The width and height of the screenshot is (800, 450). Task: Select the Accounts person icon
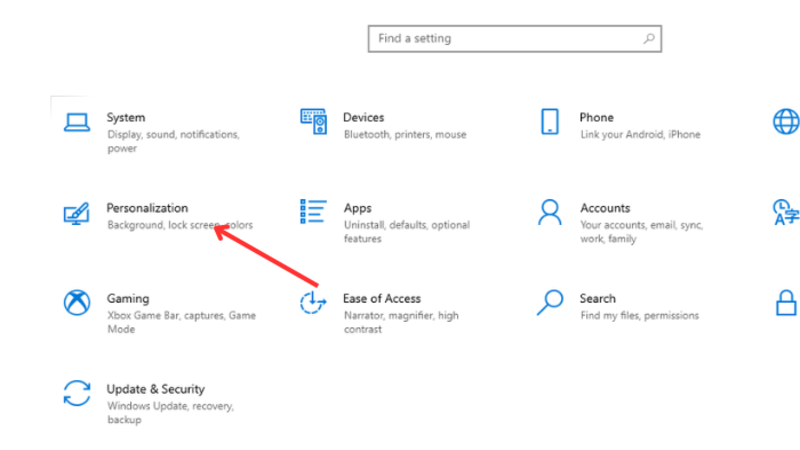pos(549,212)
